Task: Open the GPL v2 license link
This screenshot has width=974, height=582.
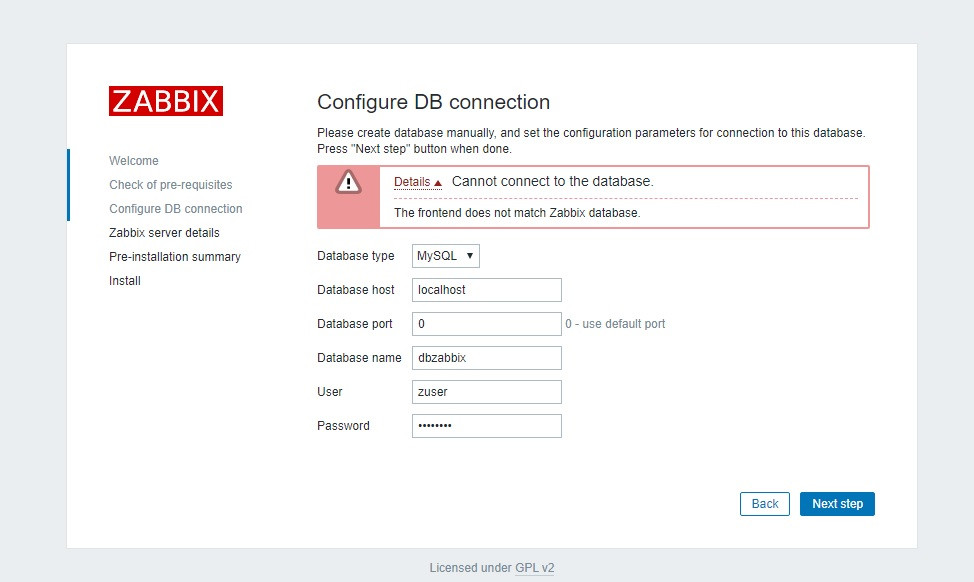Action: (534, 568)
